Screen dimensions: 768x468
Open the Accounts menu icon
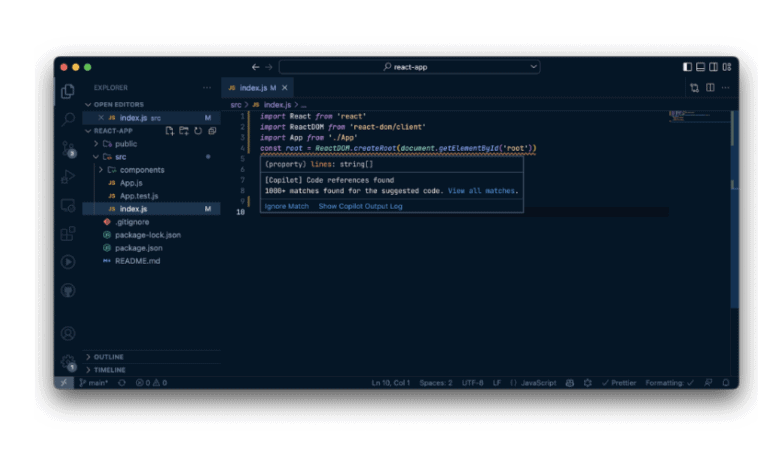tap(68, 334)
